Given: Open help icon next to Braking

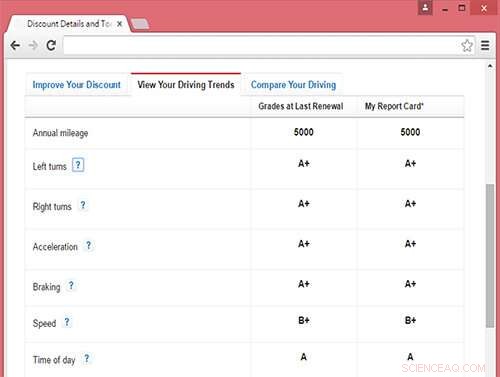Looking at the screenshot, I should click(71, 286).
